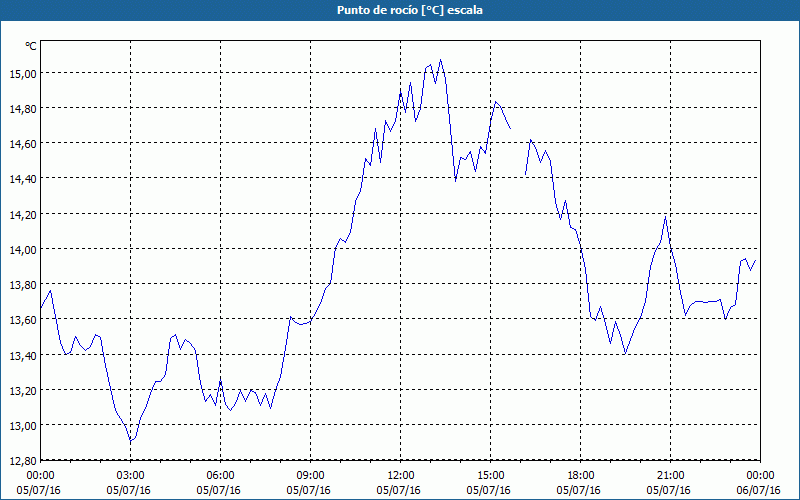The image size is (800, 500).
Task: Click the 13,40 y-axis value
Action: tap(23, 355)
